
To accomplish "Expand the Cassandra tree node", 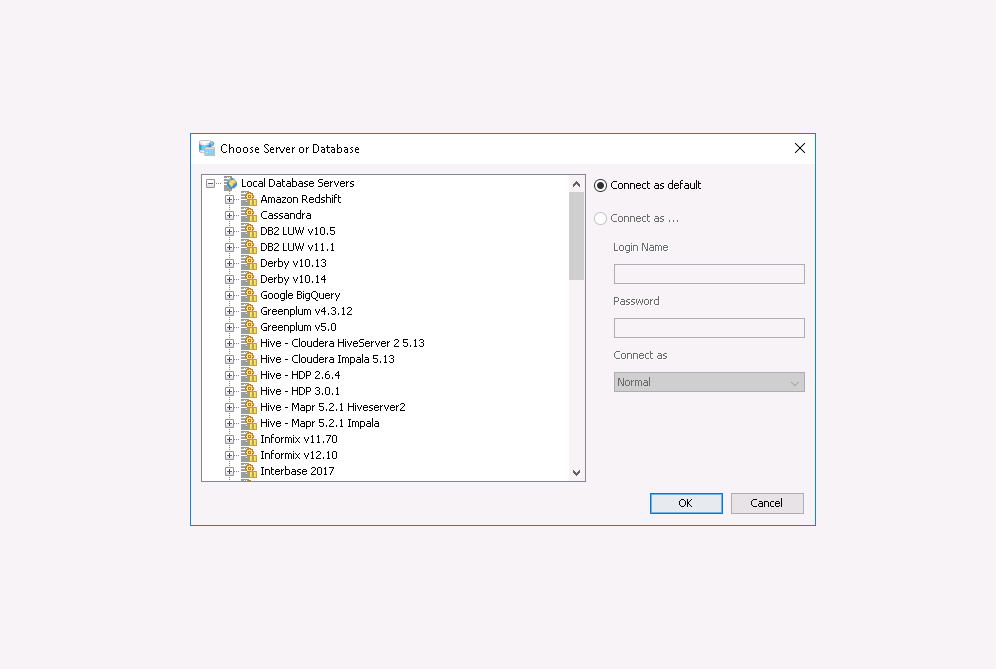I will click(x=229, y=215).
